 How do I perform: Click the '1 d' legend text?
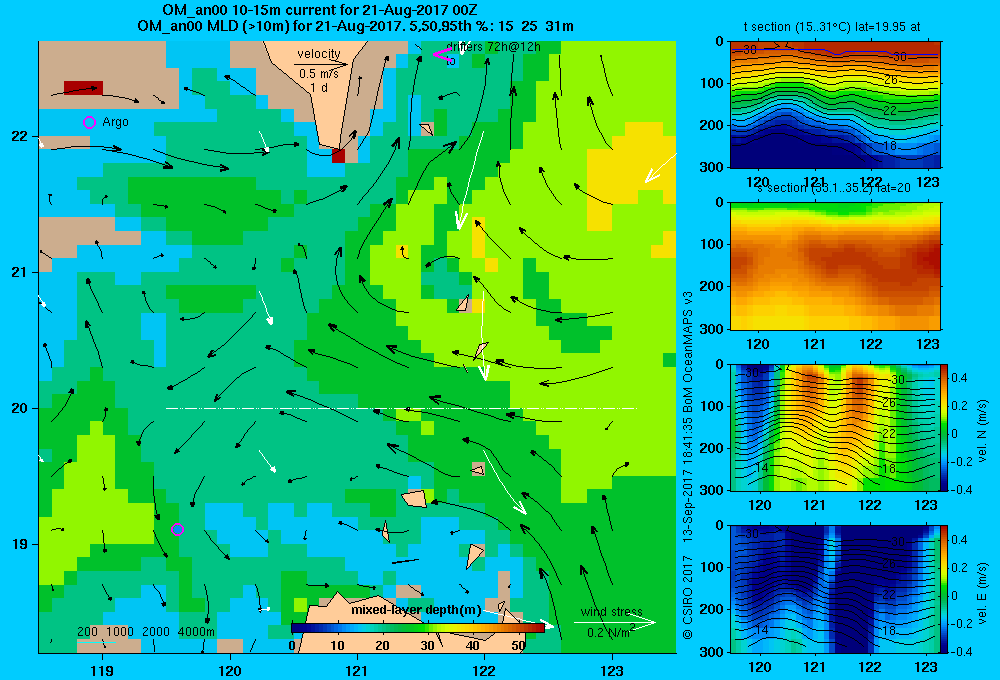(319, 87)
